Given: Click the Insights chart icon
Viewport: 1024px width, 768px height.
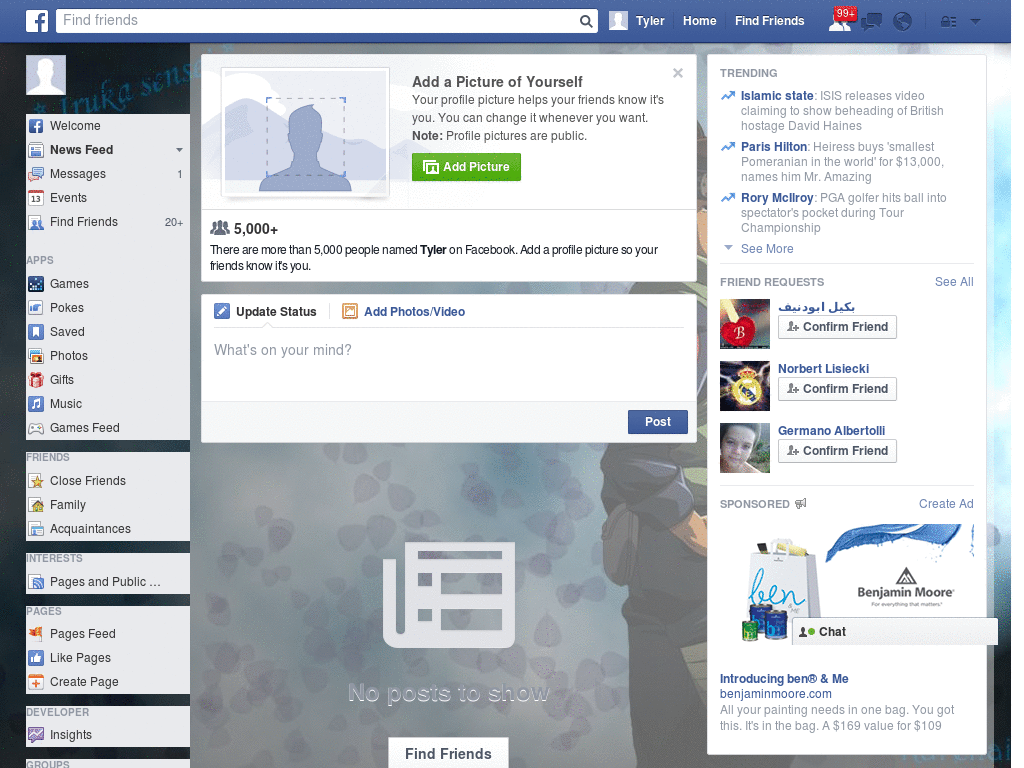Looking at the screenshot, I should click(36, 735).
